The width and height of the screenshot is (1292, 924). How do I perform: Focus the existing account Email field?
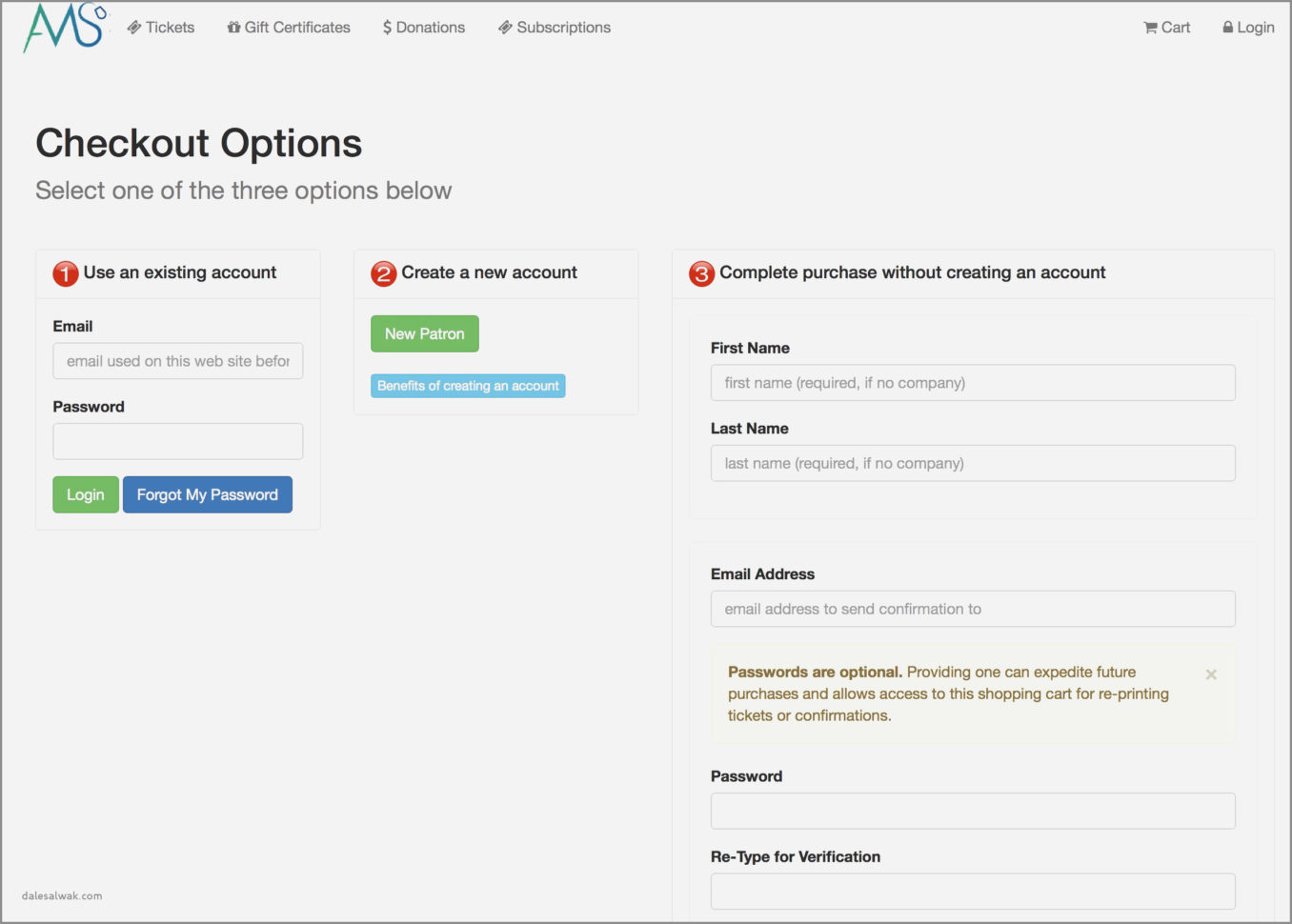[178, 362]
